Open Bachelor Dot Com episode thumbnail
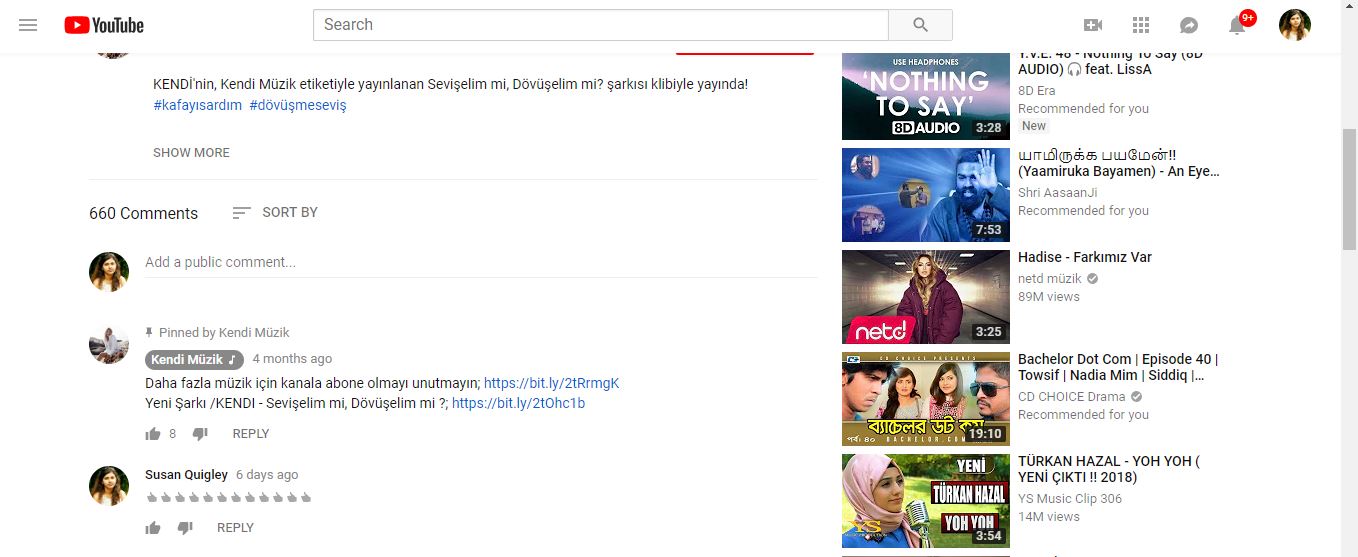1358x557 pixels. coord(926,399)
